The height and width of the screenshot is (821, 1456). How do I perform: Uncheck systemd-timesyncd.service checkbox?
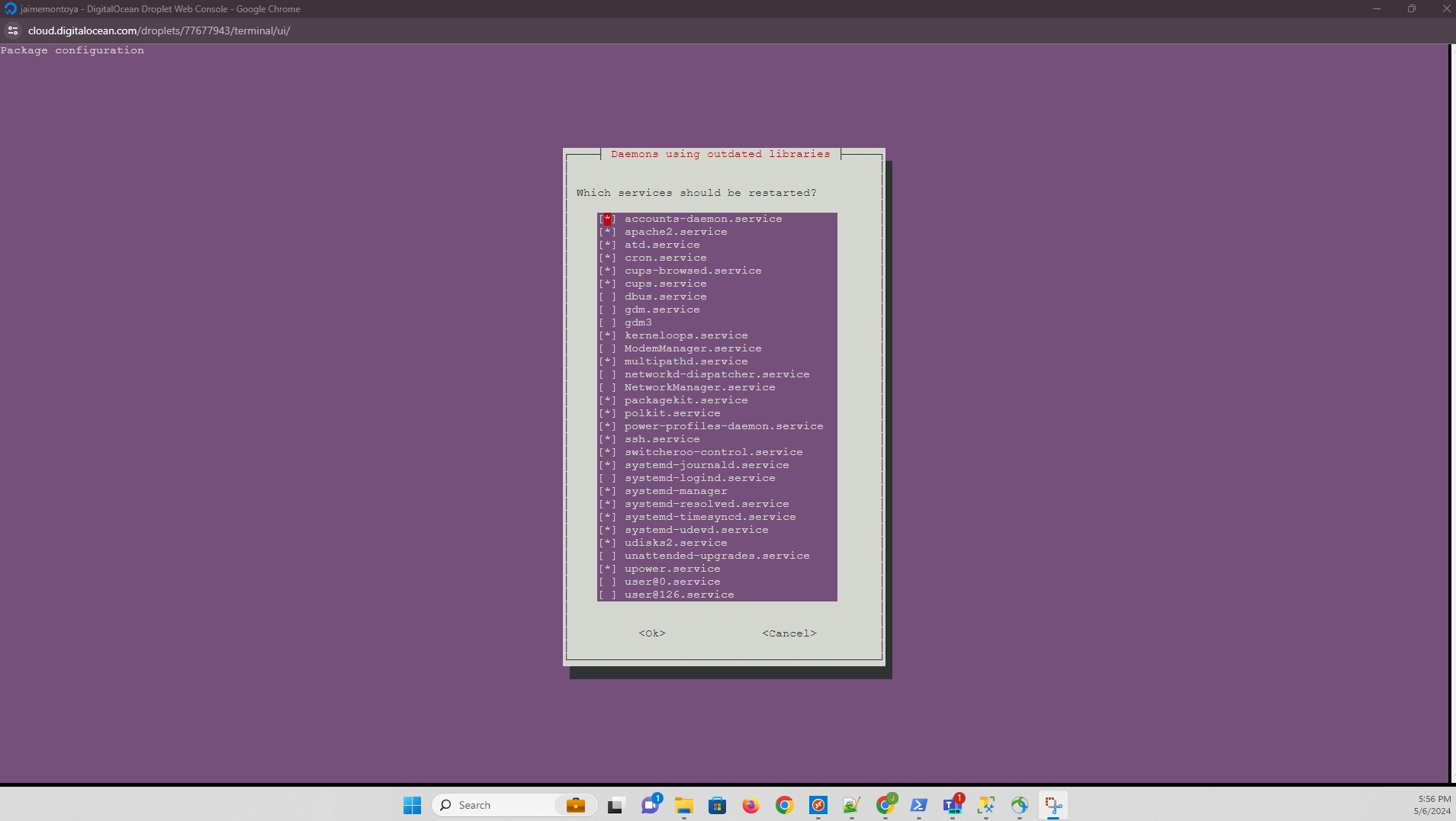607,517
